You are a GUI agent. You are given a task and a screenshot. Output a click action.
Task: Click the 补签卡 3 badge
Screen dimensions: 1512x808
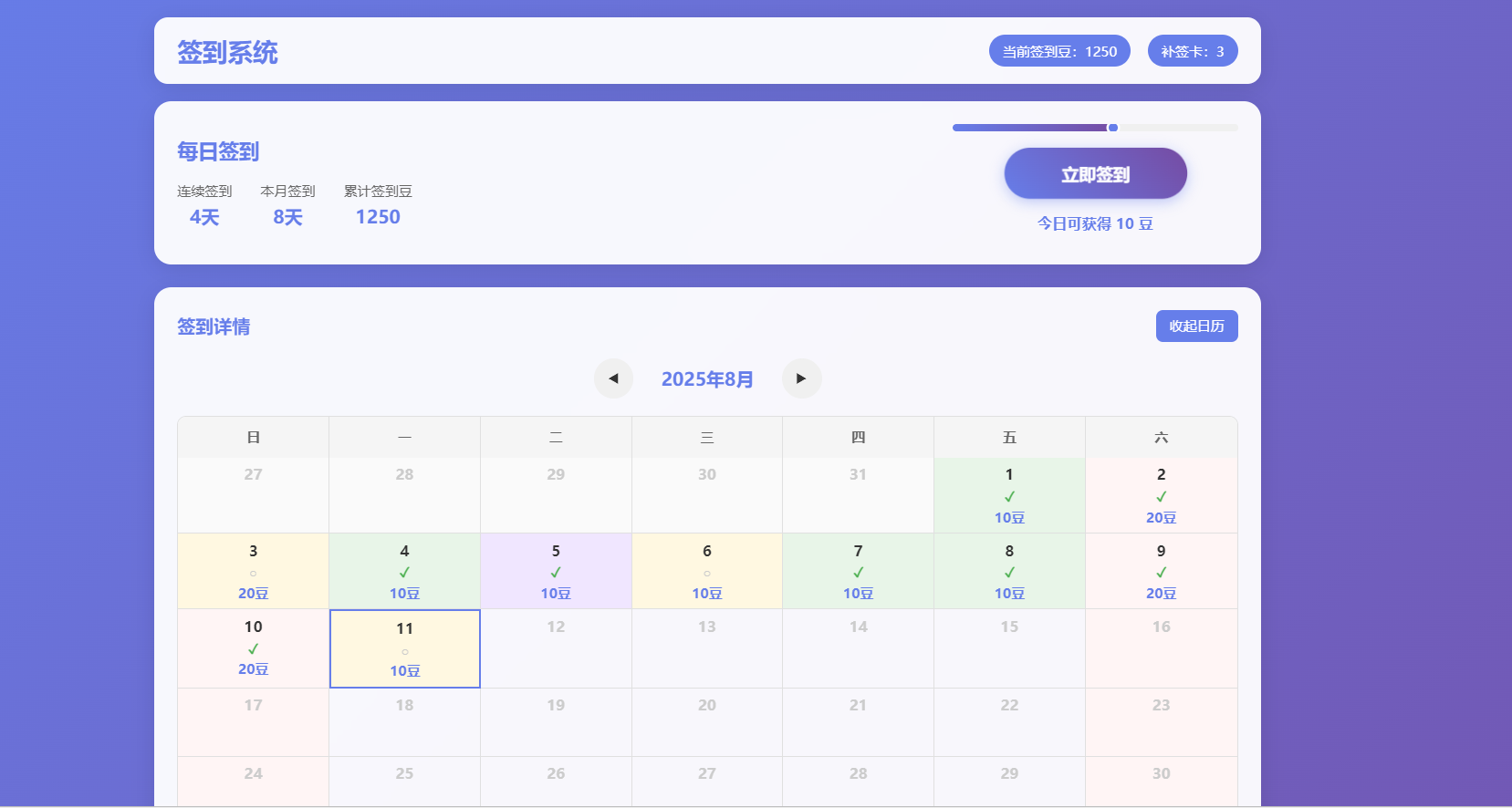(x=1192, y=51)
